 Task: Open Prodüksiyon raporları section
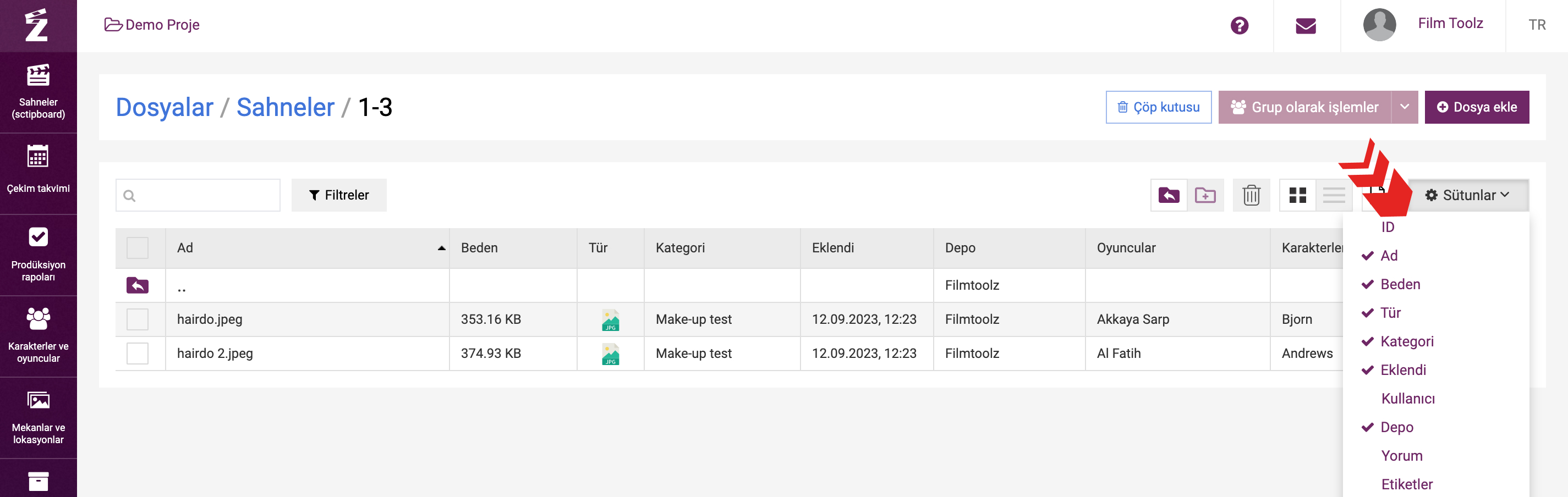point(39,255)
